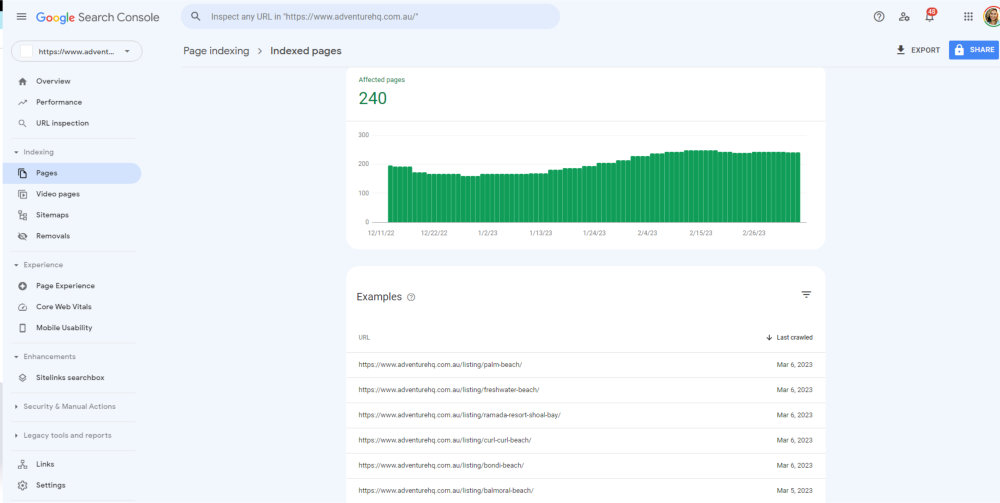Click the first chart bar near 12/11/22
The width and height of the screenshot is (1000, 503).
(391, 194)
